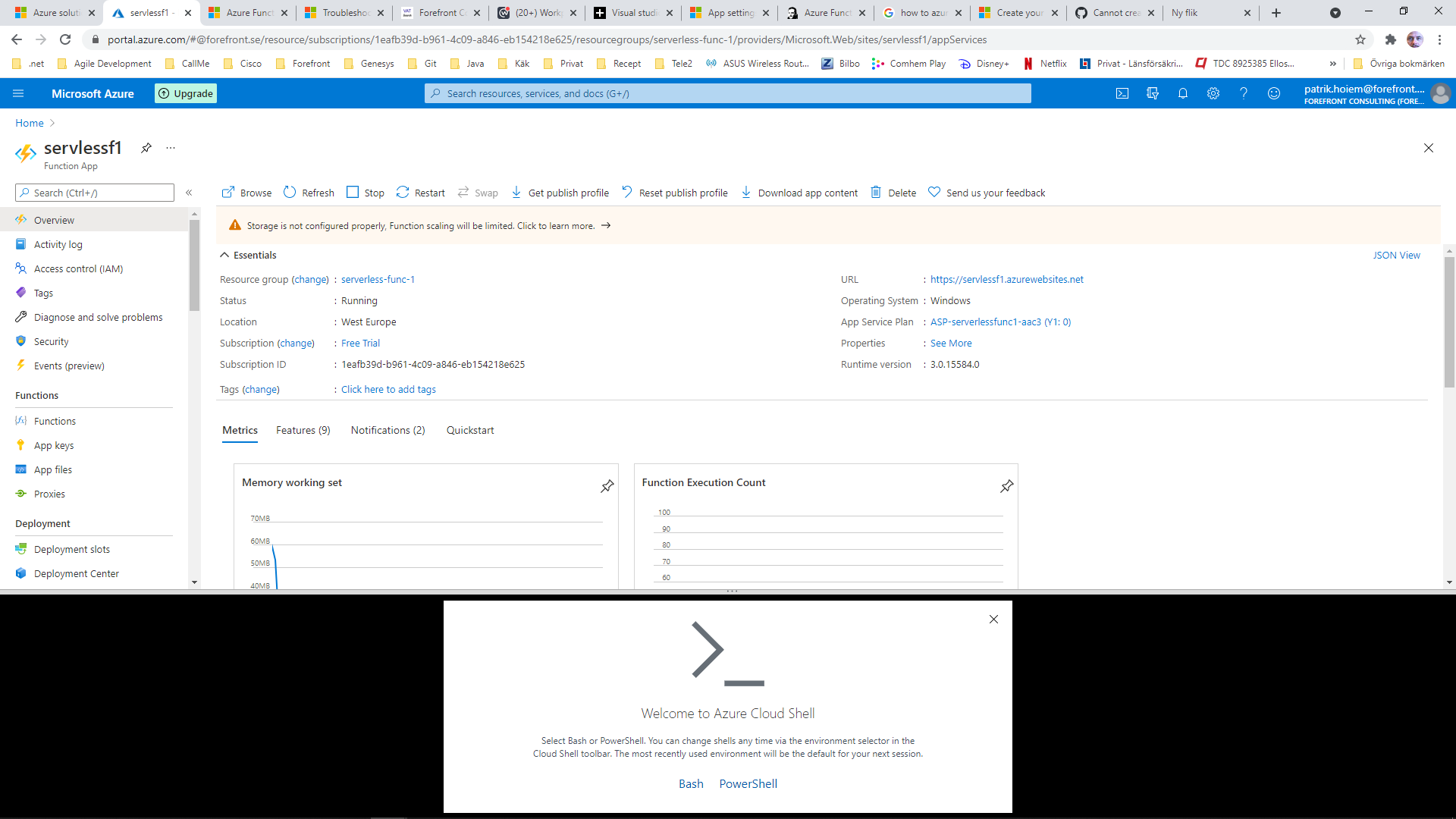Open the Notifications (2) tab
The image size is (1456, 819).
pyautogui.click(x=388, y=430)
